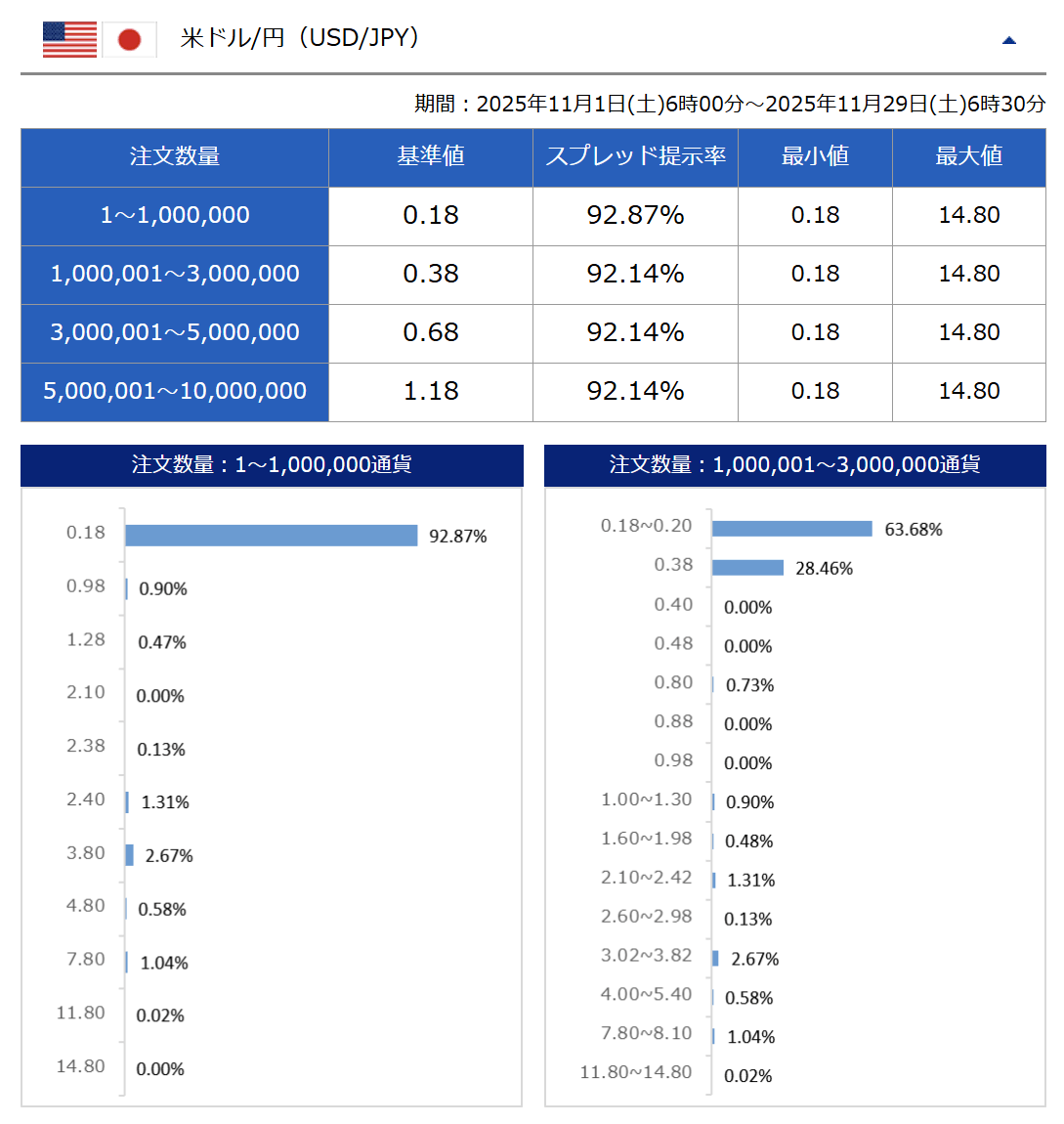Select the 5,000,001～10,000,000 row label
1064x1124 pixels.
point(175,391)
